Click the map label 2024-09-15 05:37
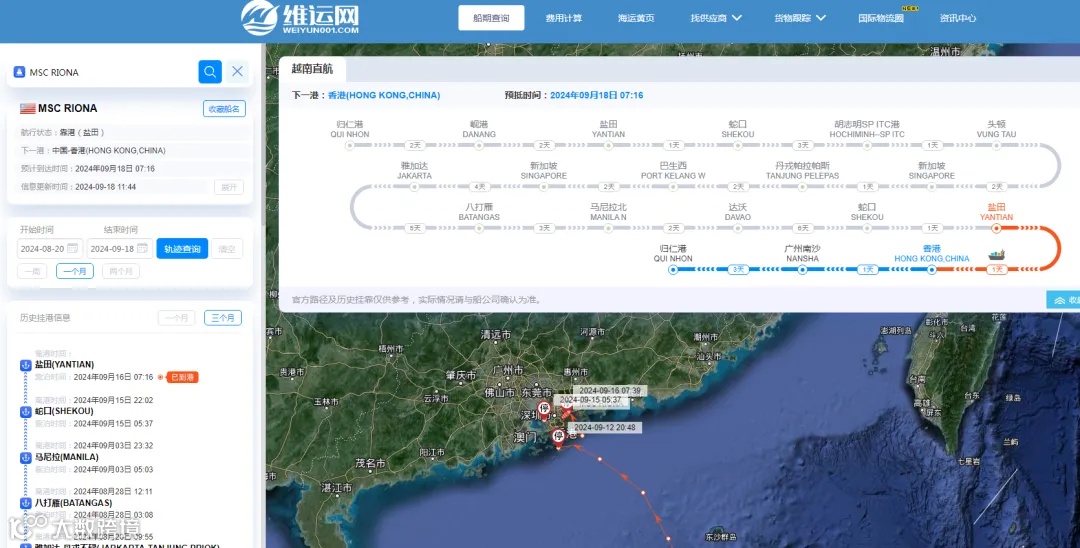The width and height of the screenshot is (1080, 548). pyautogui.click(x=591, y=400)
